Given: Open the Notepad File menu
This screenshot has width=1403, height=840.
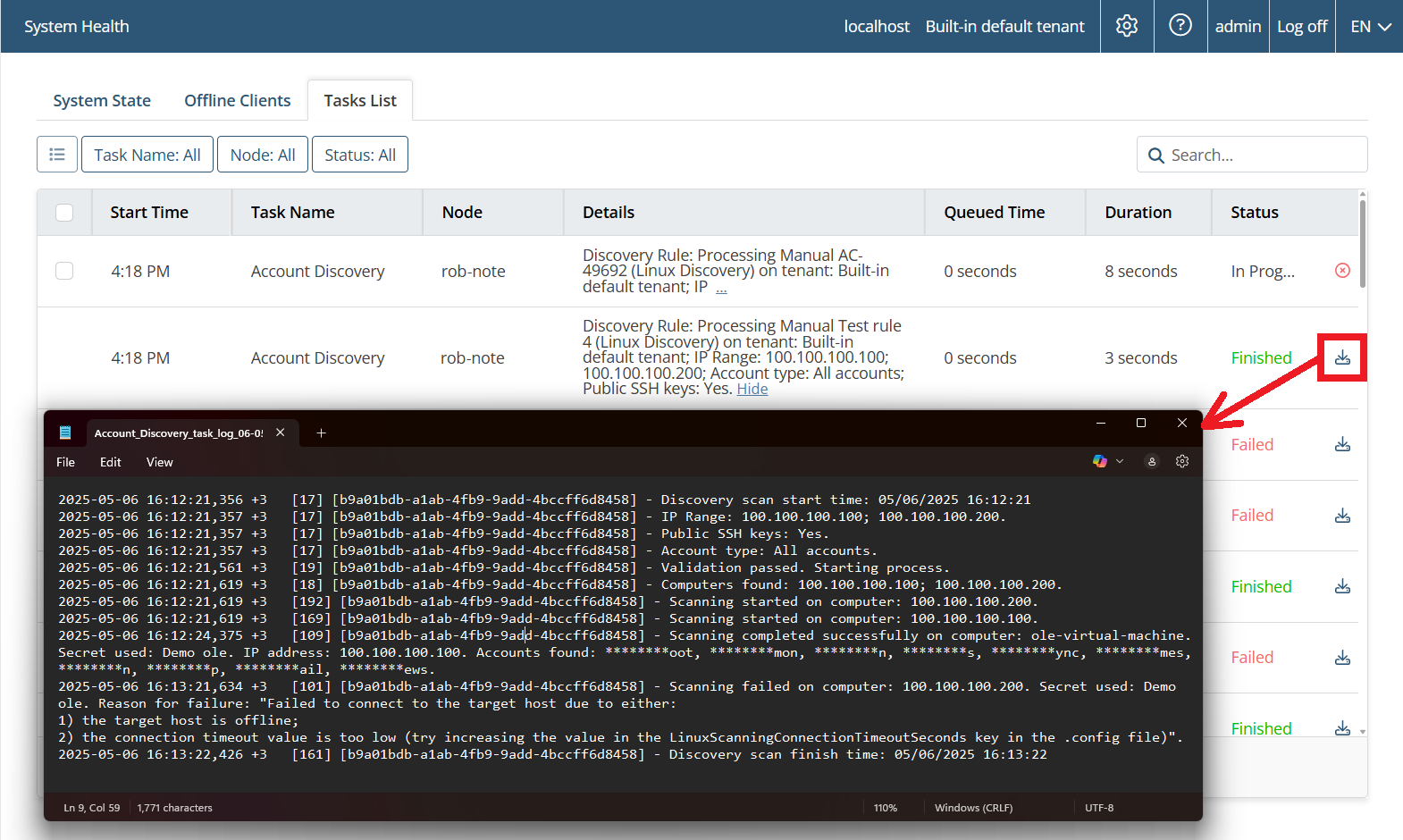Looking at the screenshot, I should (65, 462).
